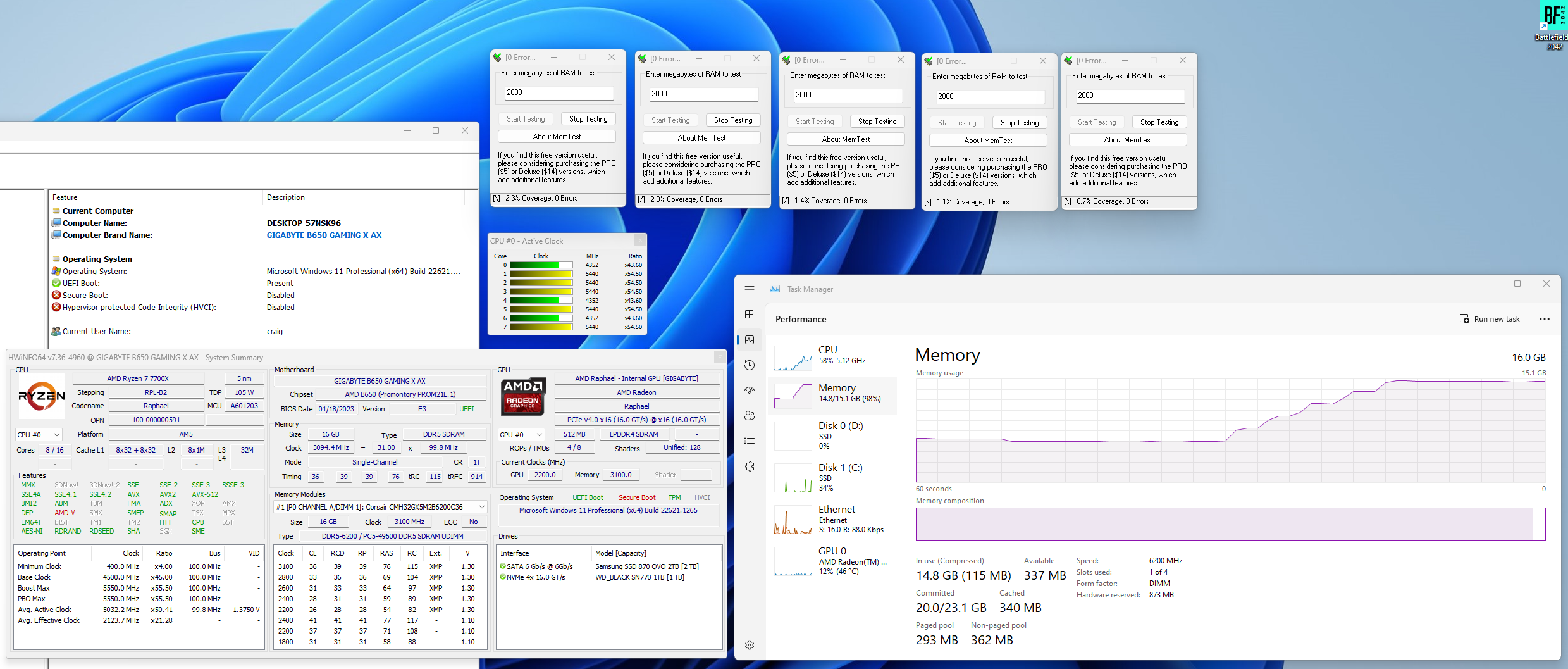
Task: Select Memory in Task Manager performance list
Action: pyautogui.click(x=832, y=396)
